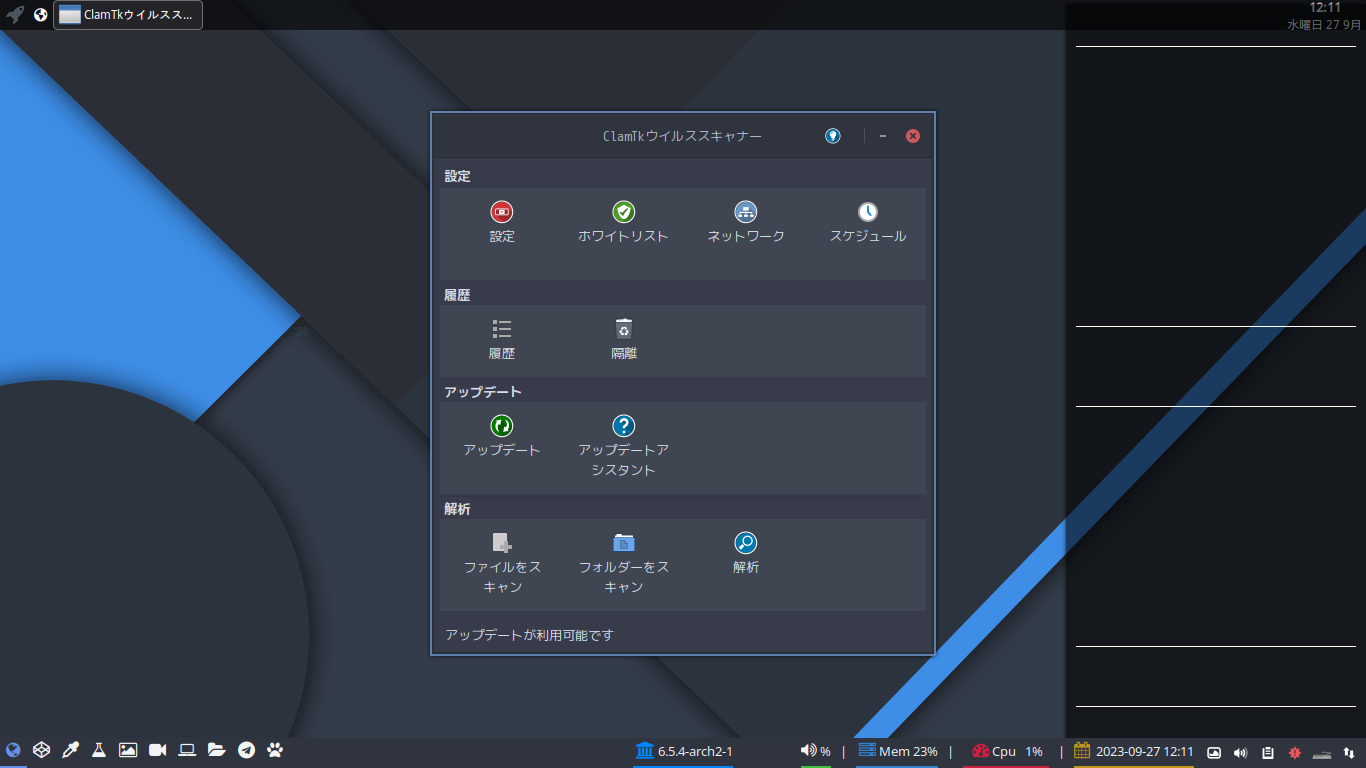The image size is (1366, 768).
Task: Click the 2023-09-27 12:11 calendar date
Action: 1134,751
